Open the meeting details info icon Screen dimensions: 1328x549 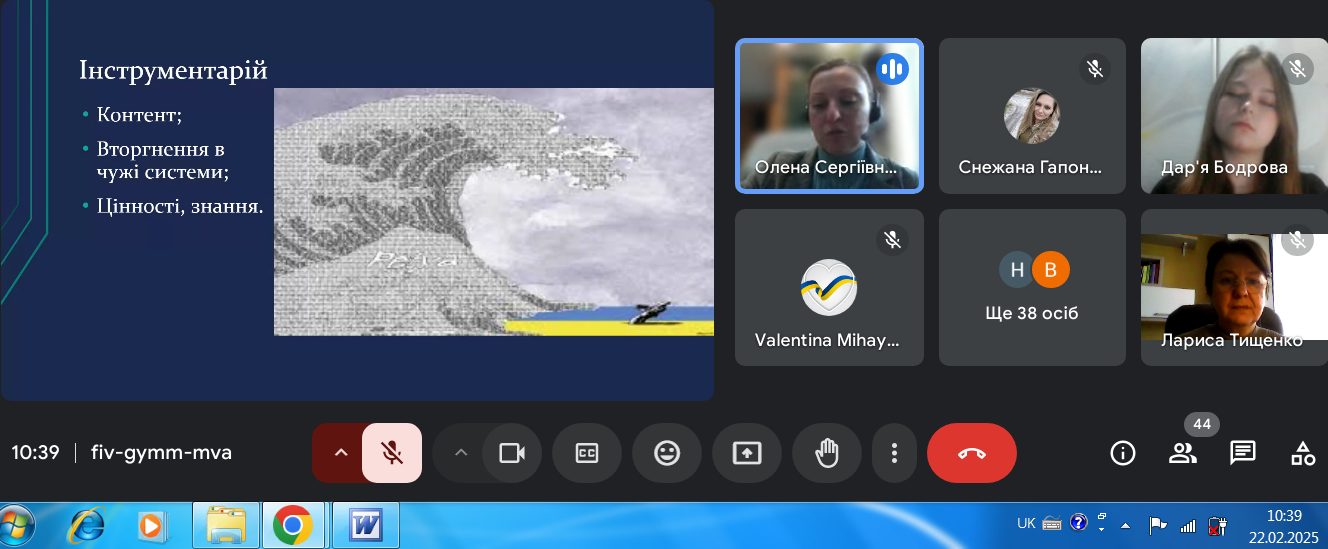[1123, 453]
